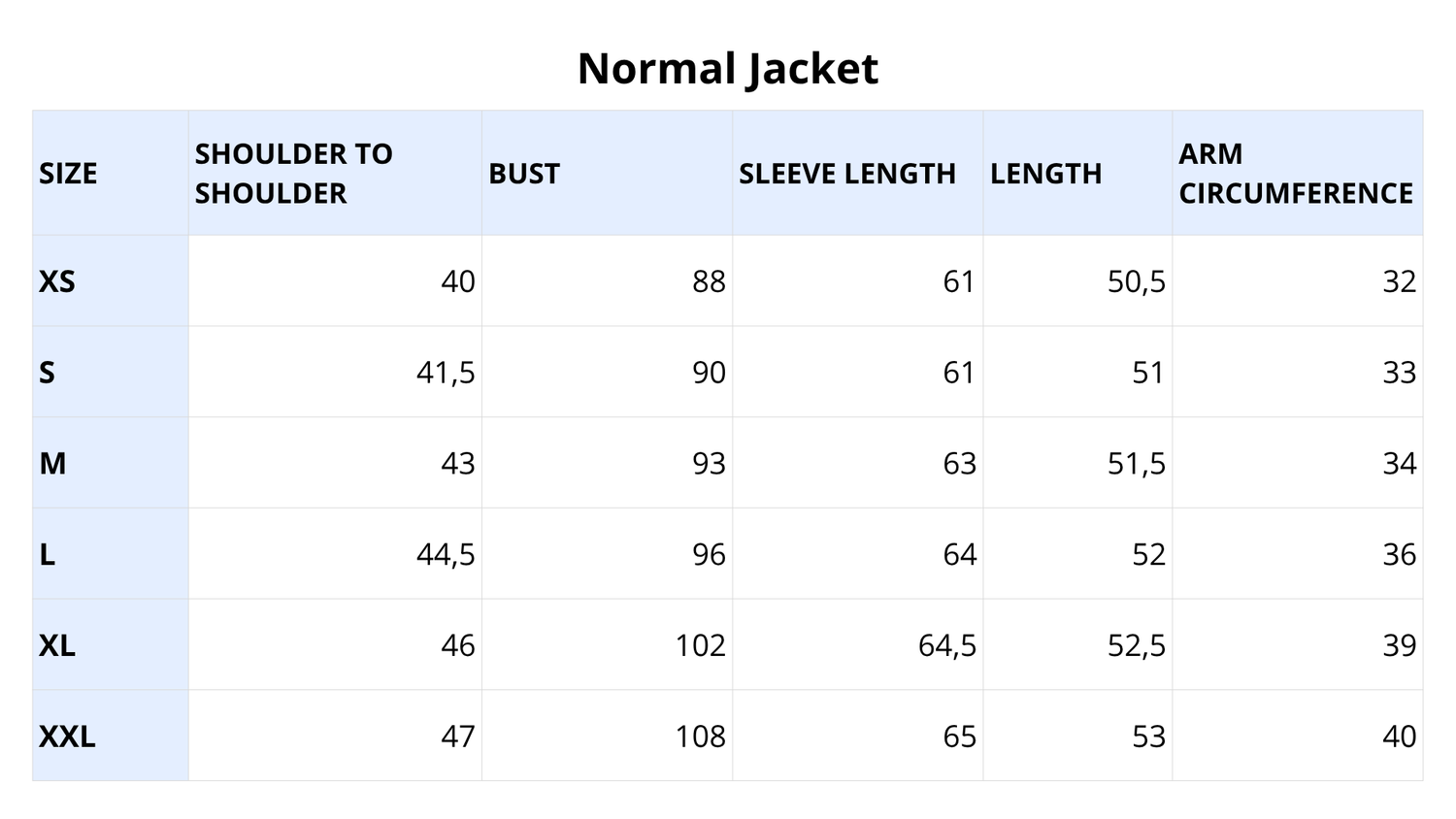Click the L shoulder value 44,5

(x=446, y=555)
